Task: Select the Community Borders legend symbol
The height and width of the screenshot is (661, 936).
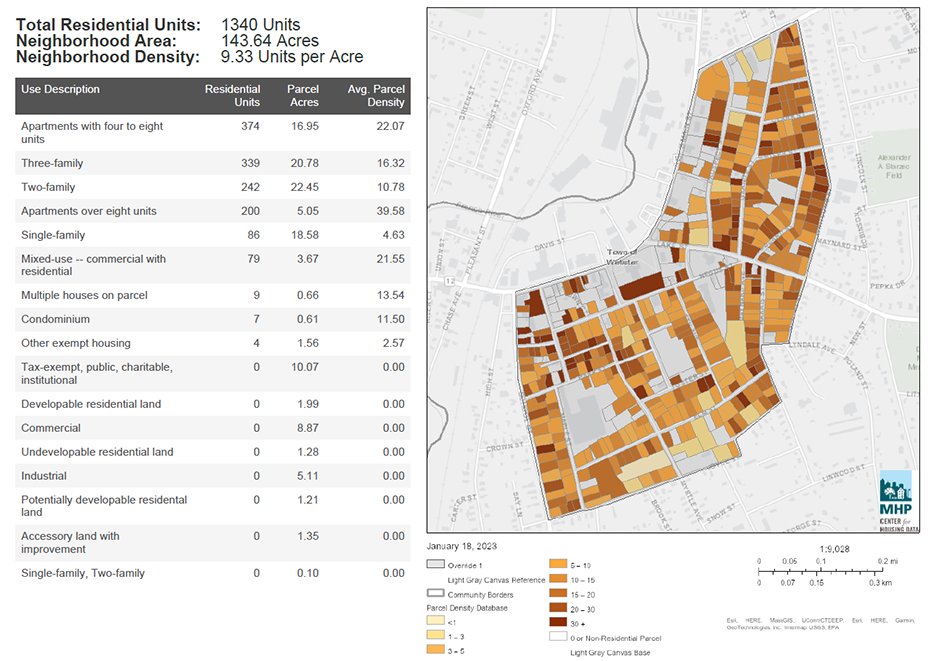Action: pyautogui.click(x=435, y=594)
